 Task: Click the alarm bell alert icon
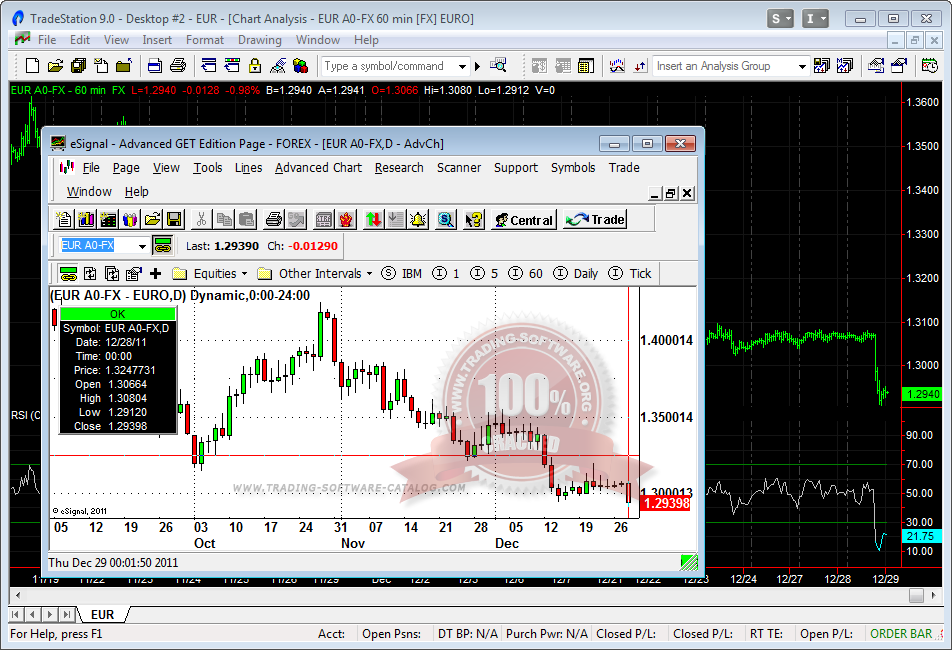(417, 219)
